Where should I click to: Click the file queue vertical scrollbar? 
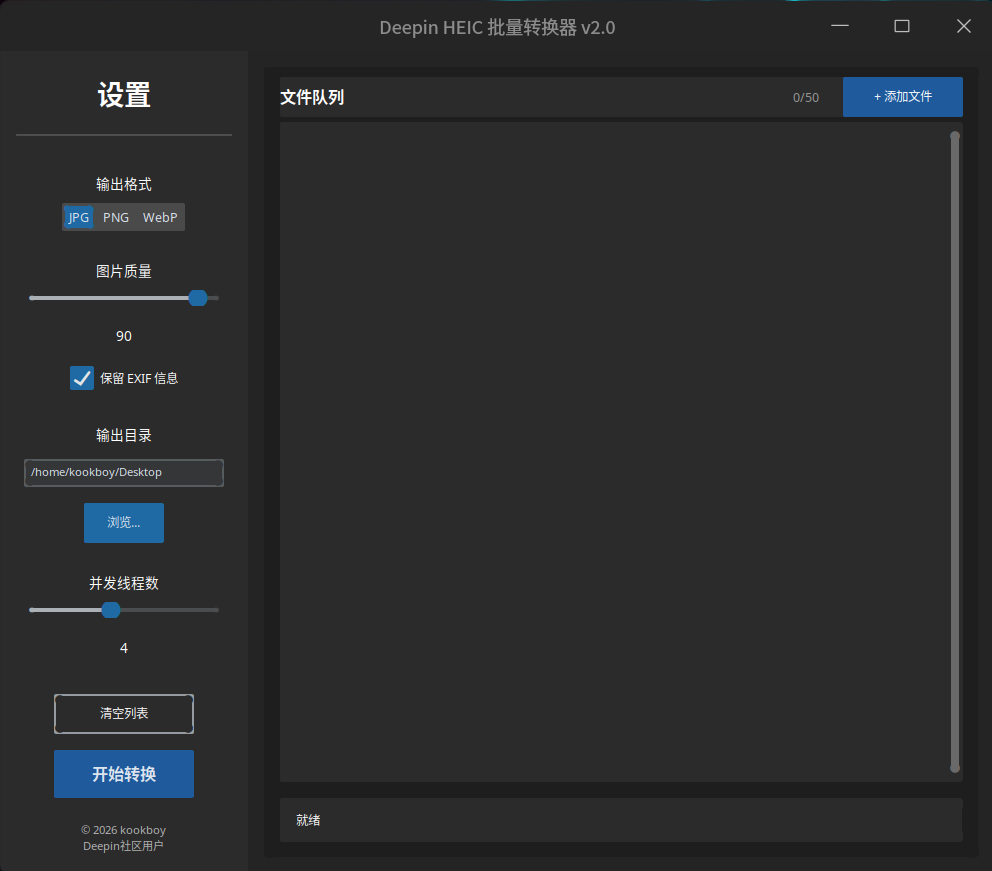tap(955, 452)
